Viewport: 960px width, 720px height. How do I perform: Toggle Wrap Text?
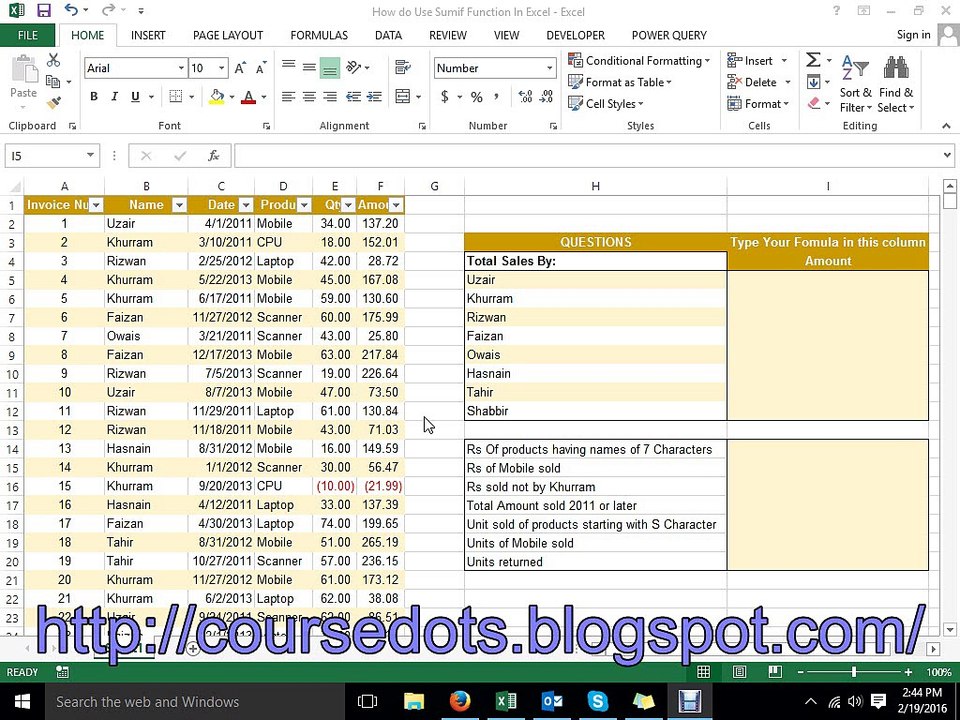coord(403,67)
